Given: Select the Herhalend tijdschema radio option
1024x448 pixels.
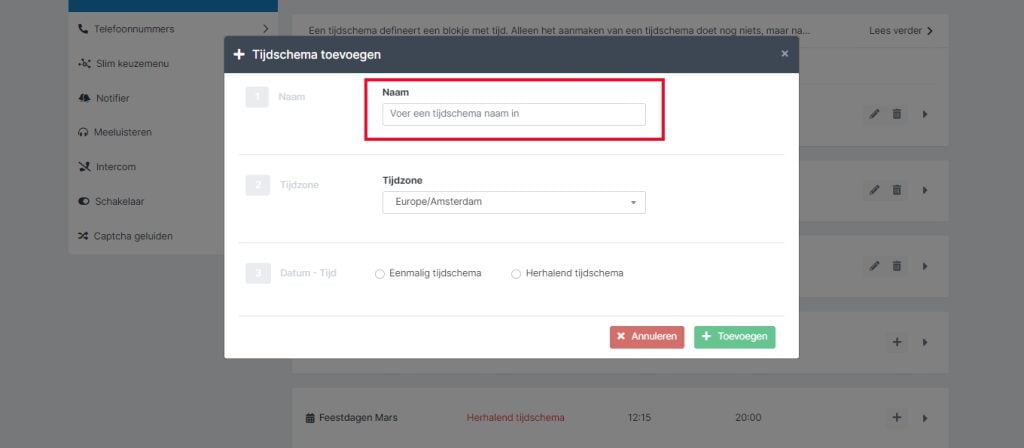Looking at the screenshot, I should click(x=516, y=274).
